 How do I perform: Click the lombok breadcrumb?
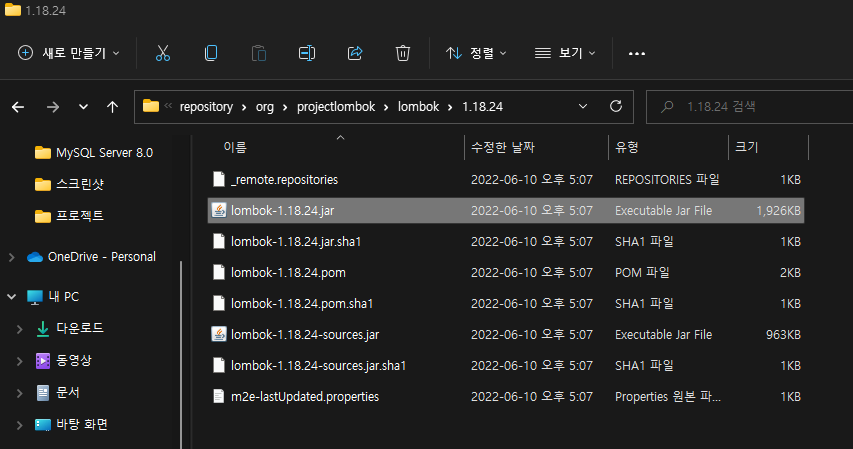[418, 107]
